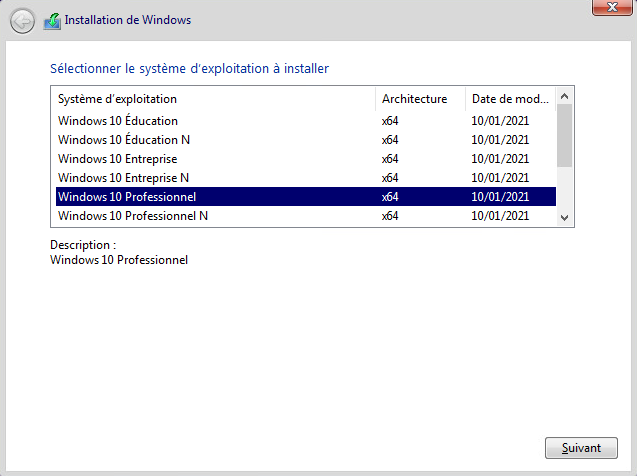Click the date cell for Windows 10 Éducation N
This screenshot has height=476, width=637.
click(500, 140)
